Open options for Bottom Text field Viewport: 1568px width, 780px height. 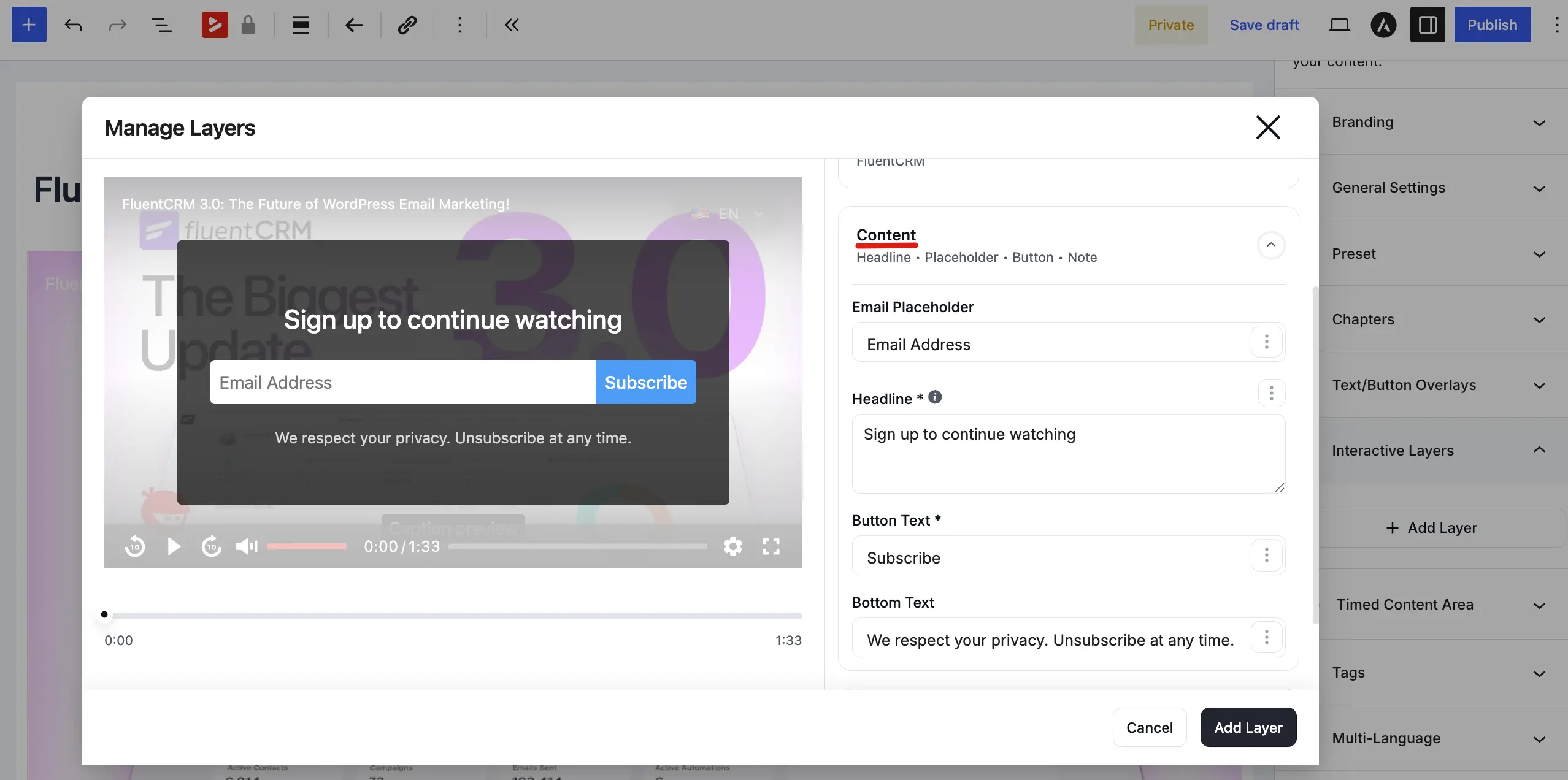pos(1267,638)
